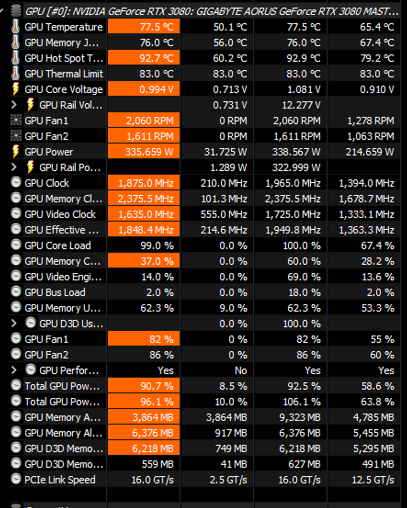Click circle icon beside GPU Bus Load
Screen dimensions: 407x508
click(x=16, y=292)
